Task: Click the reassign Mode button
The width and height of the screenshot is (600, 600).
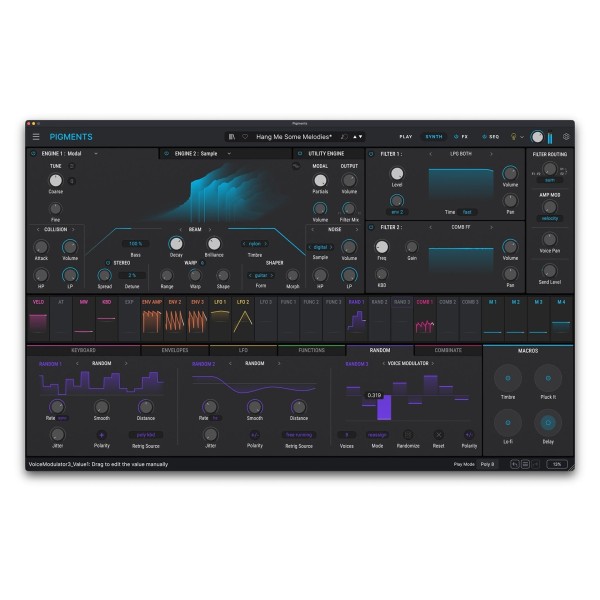Action: click(x=377, y=435)
